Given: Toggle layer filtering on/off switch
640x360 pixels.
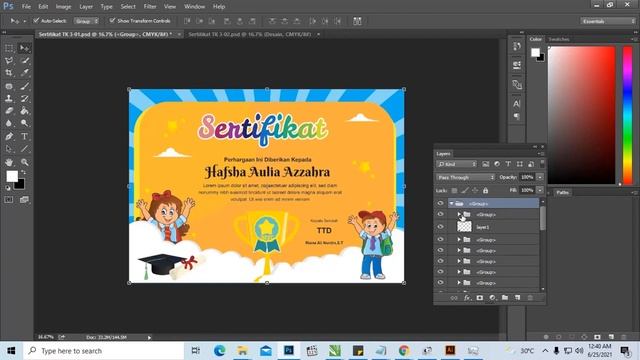Looking at the screenshot, I should (x=542, y=163).
